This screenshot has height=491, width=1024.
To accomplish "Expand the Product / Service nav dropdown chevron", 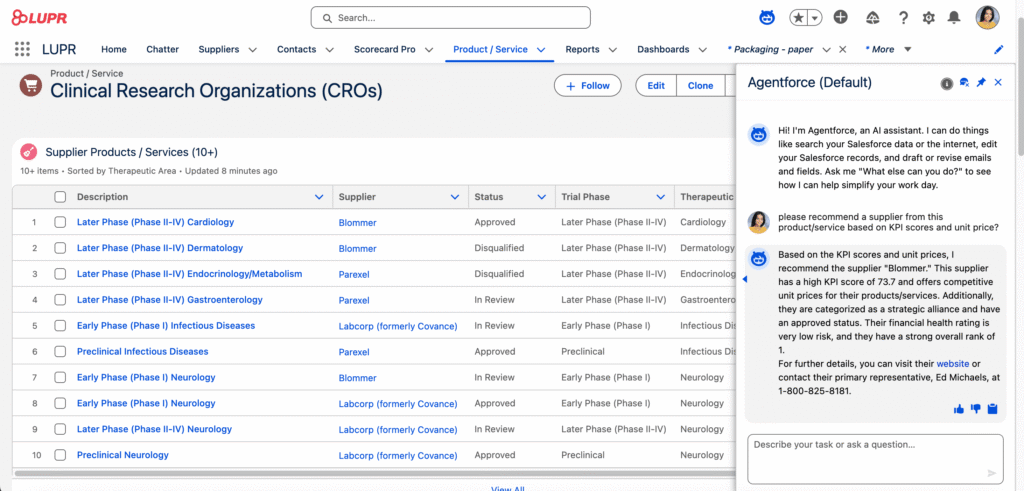I will pyautogui.click(x=541, y=50).
